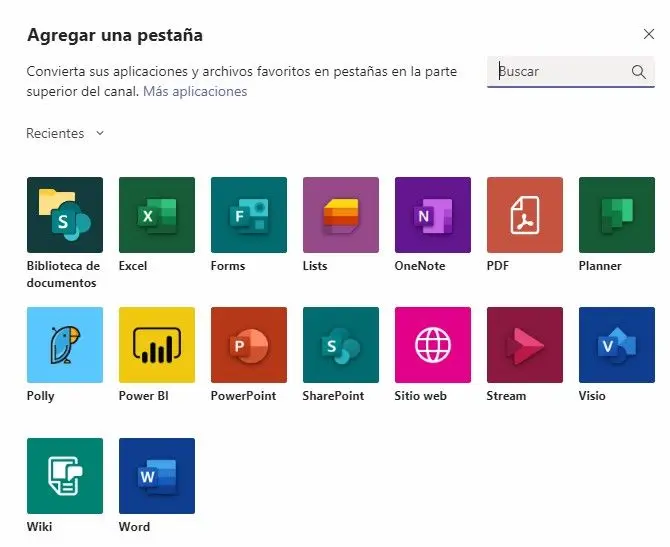The width and height of the screenshot is (670, 547).
Task: Add a Power BI tab
Action: (x=156, y=345)
